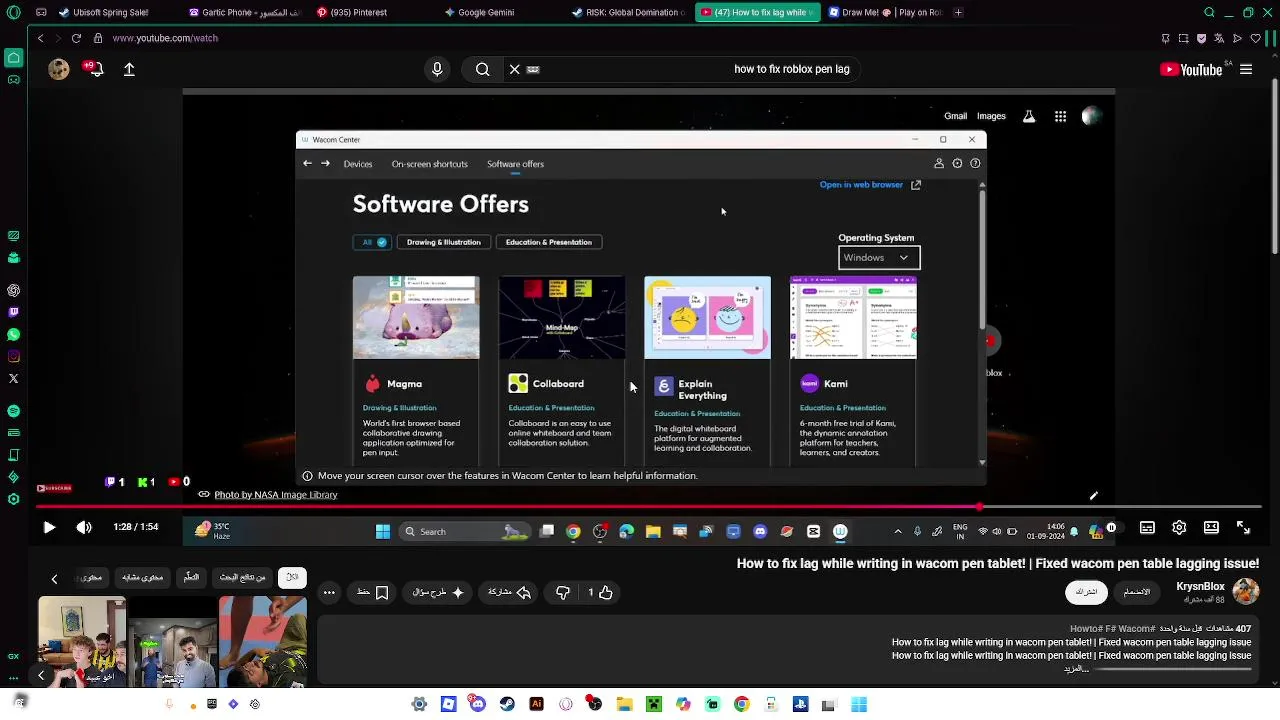The width and height of the screenshot is (1280, 720).
Task: Click the youtube.com/watch address bar
Action: click(x=165, y=38)
